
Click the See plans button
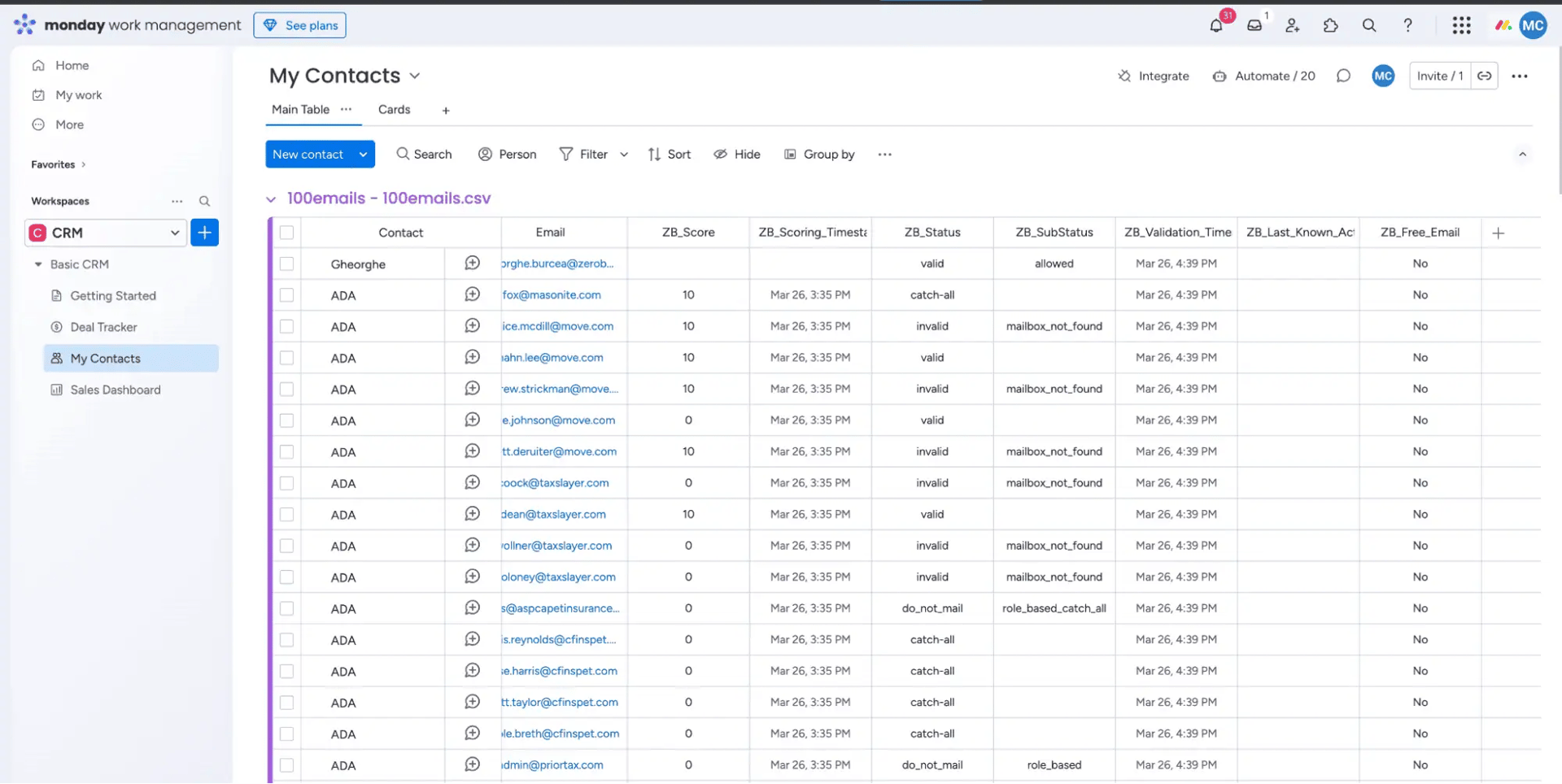(299, 25)
